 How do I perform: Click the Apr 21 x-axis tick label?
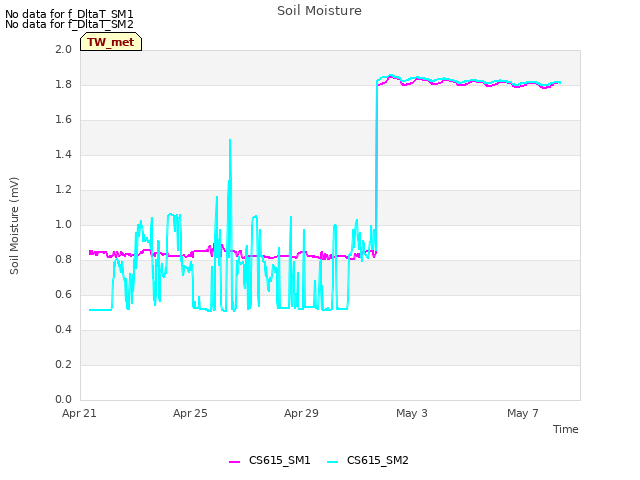coord(79,413)
